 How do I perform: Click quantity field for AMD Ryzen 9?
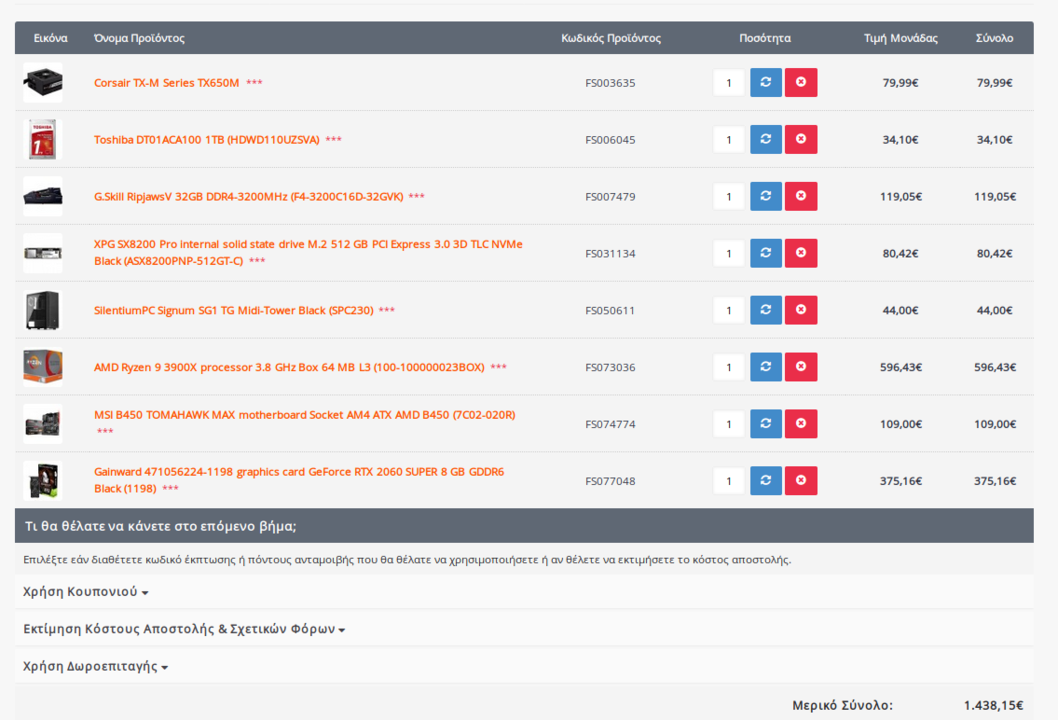click(x=729, y=367)
